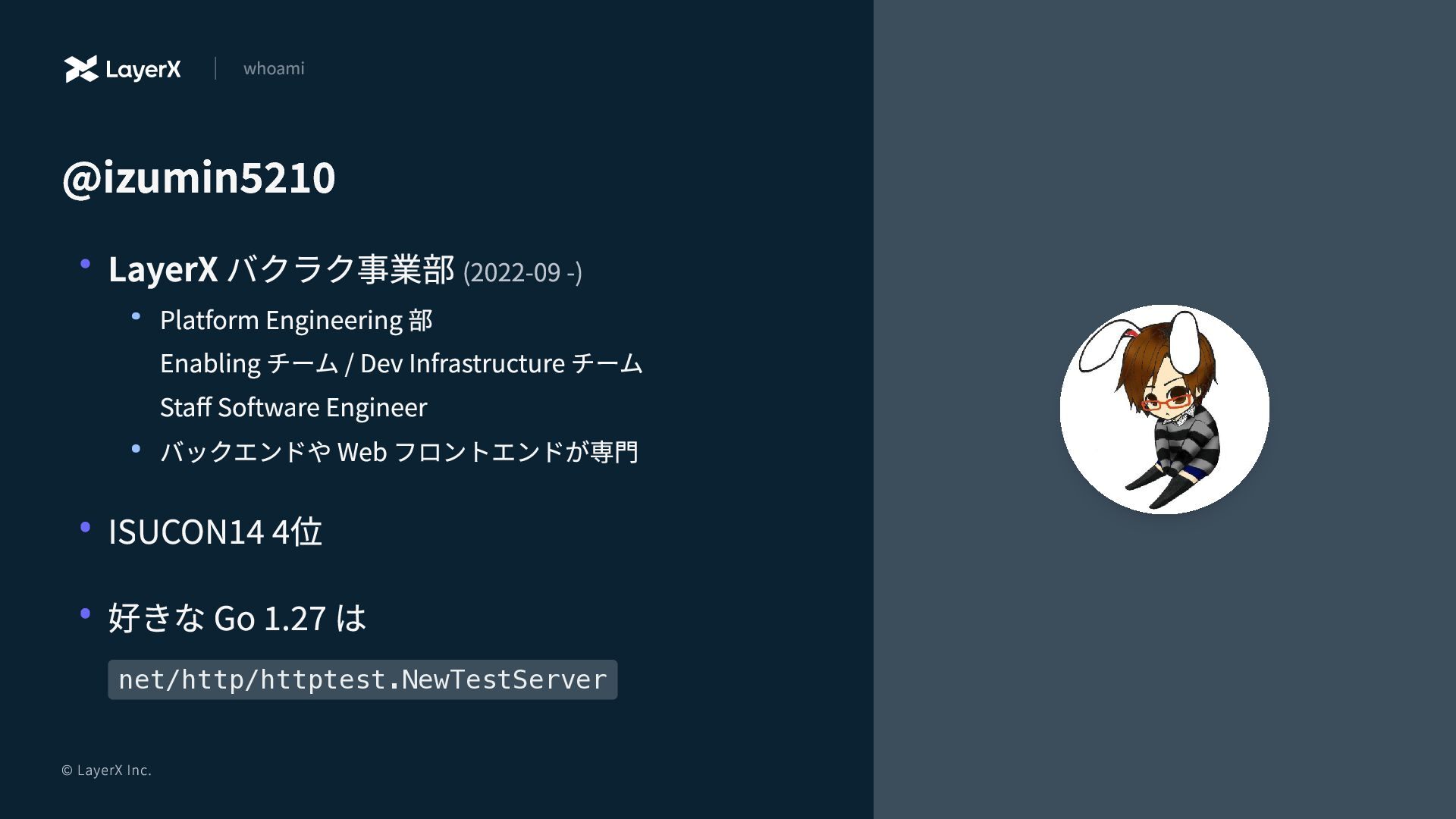Select the LayerX バクラク事業部 bullet

pos(281,269)
